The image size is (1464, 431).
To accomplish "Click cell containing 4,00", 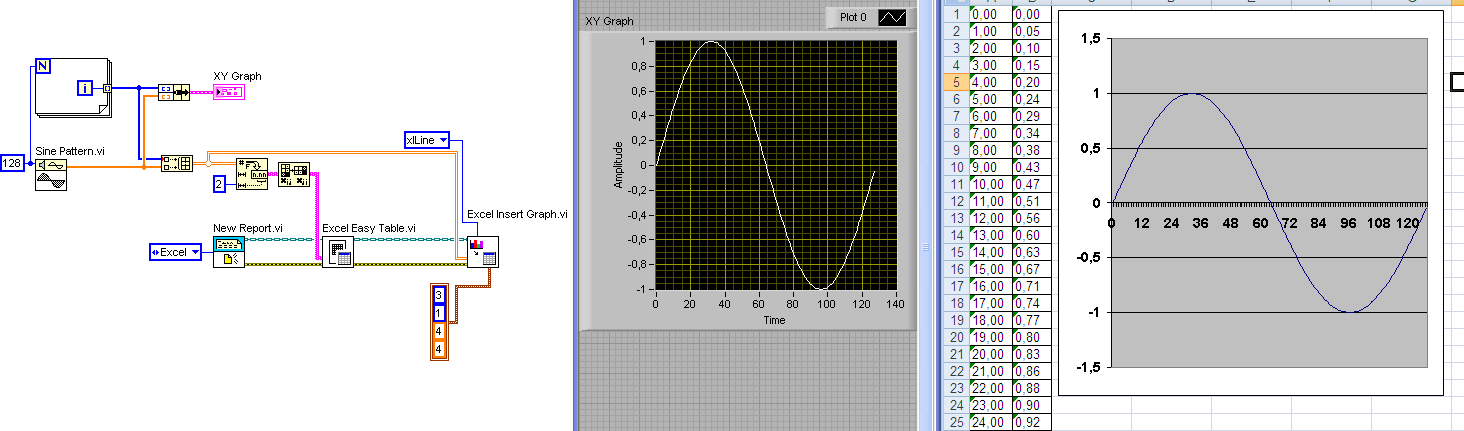I will (989, 82).
